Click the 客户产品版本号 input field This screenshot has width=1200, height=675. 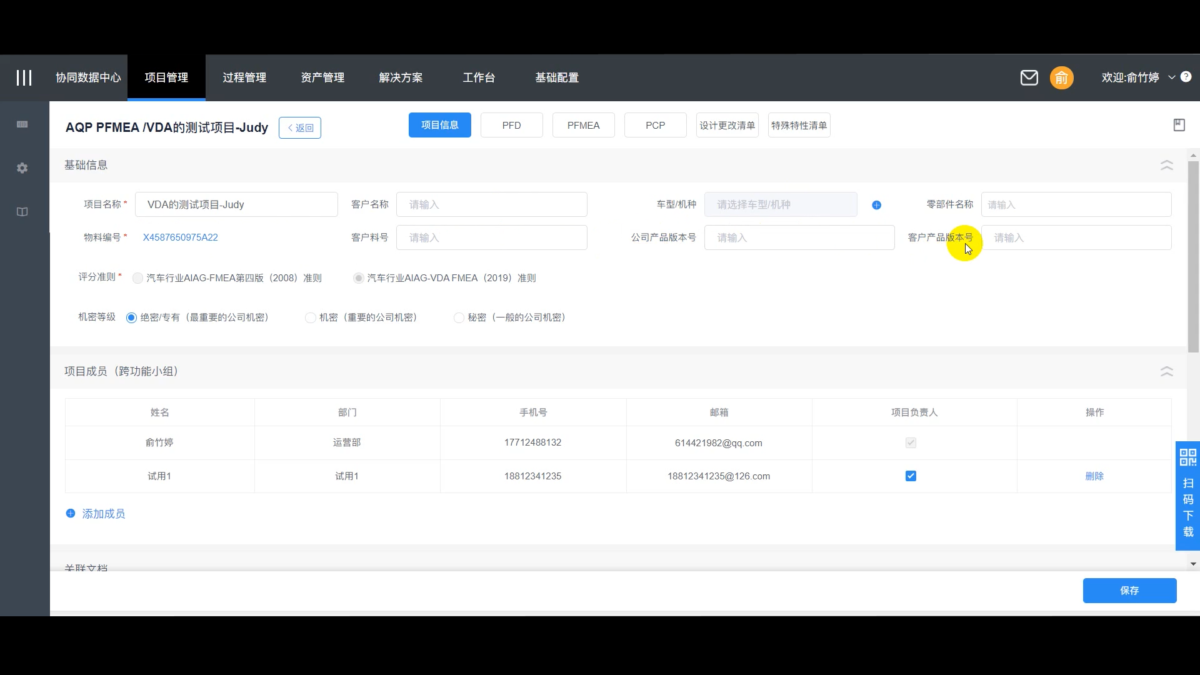tap(1076, 238)
